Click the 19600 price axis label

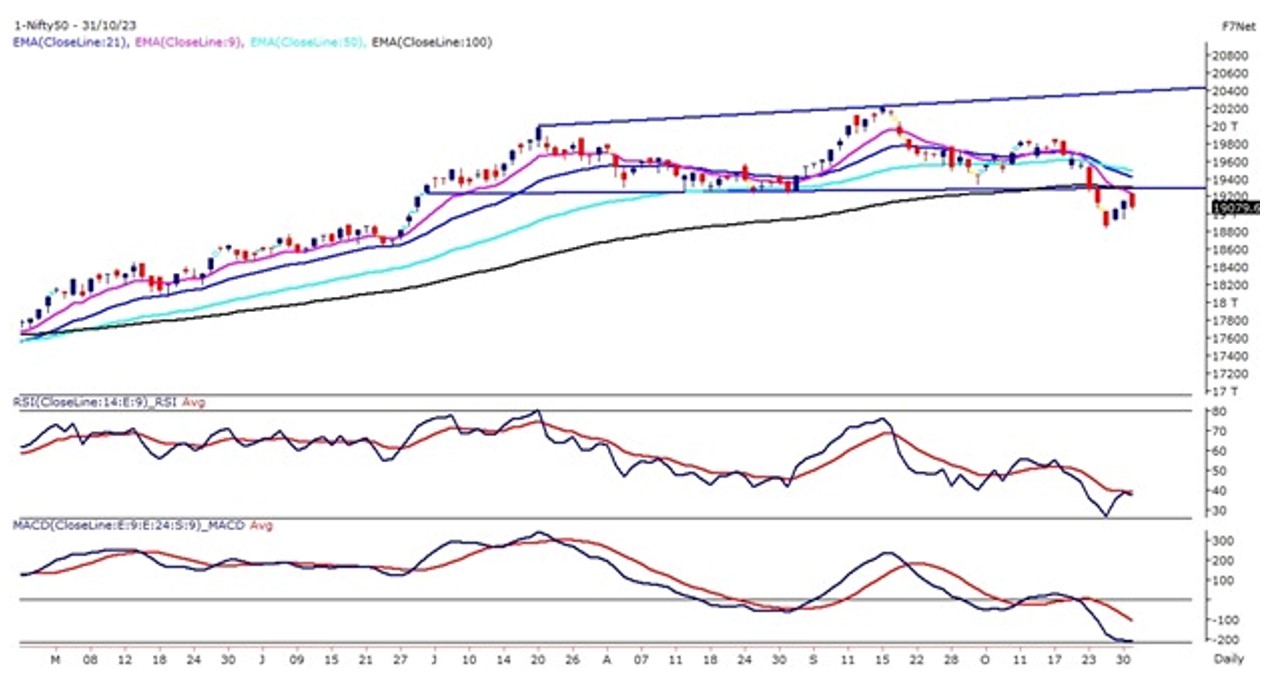[x=1232, y=162]
